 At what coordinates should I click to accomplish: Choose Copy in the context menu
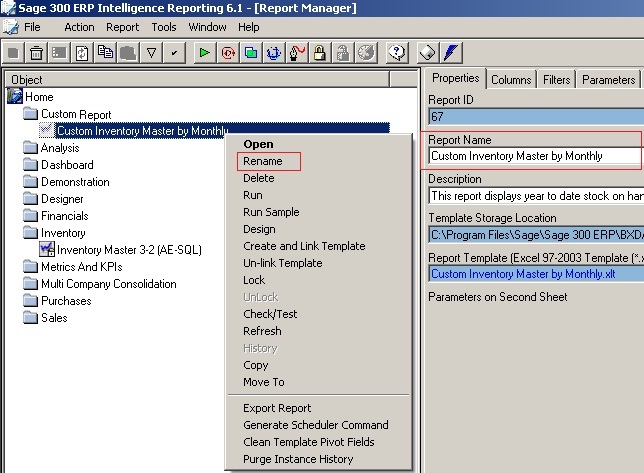[255, 365]
